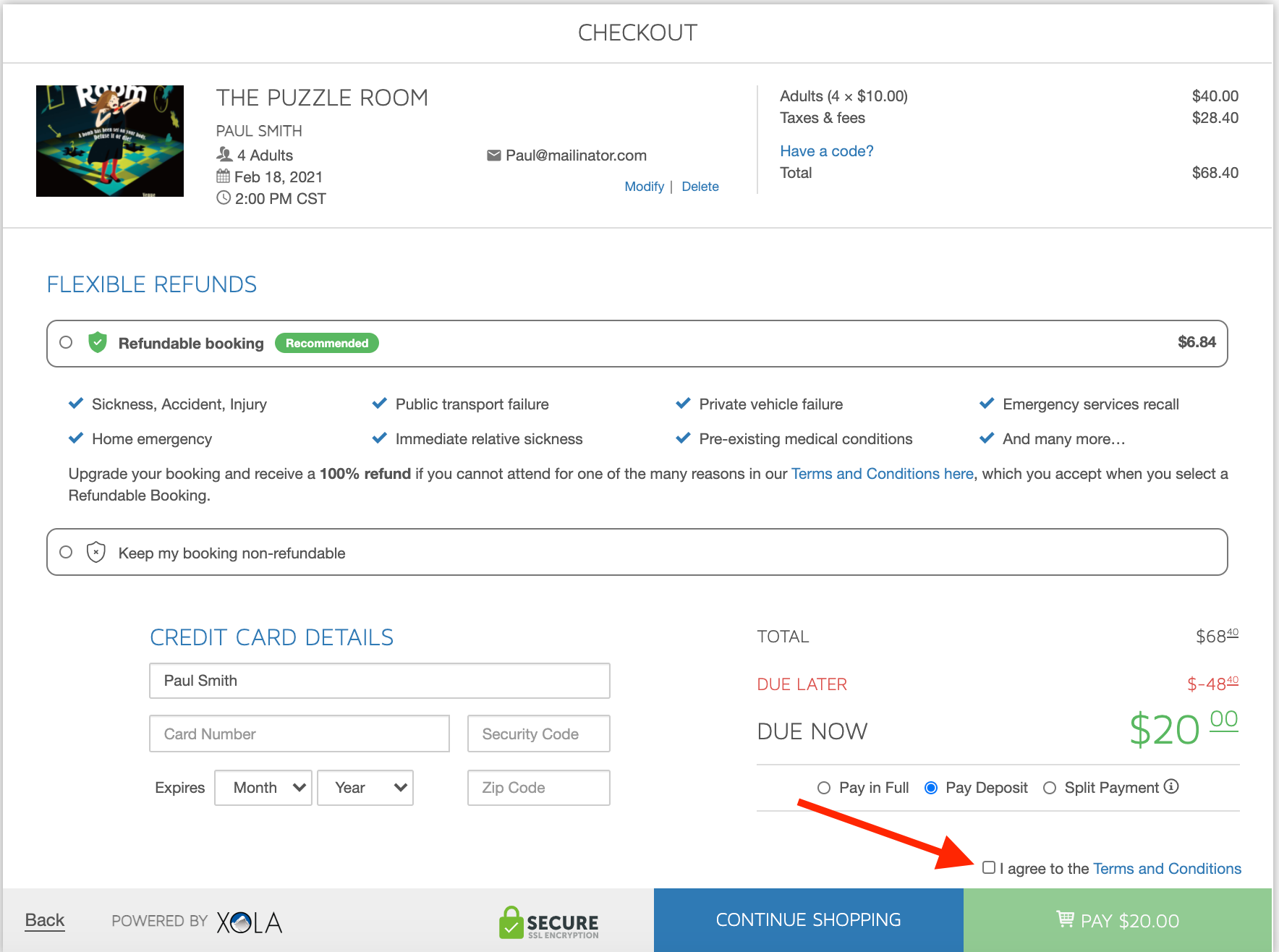Click the info icon next to Split Payment
The height and width of the screenshot is (952, 1279).
(x=1171, y=786)
